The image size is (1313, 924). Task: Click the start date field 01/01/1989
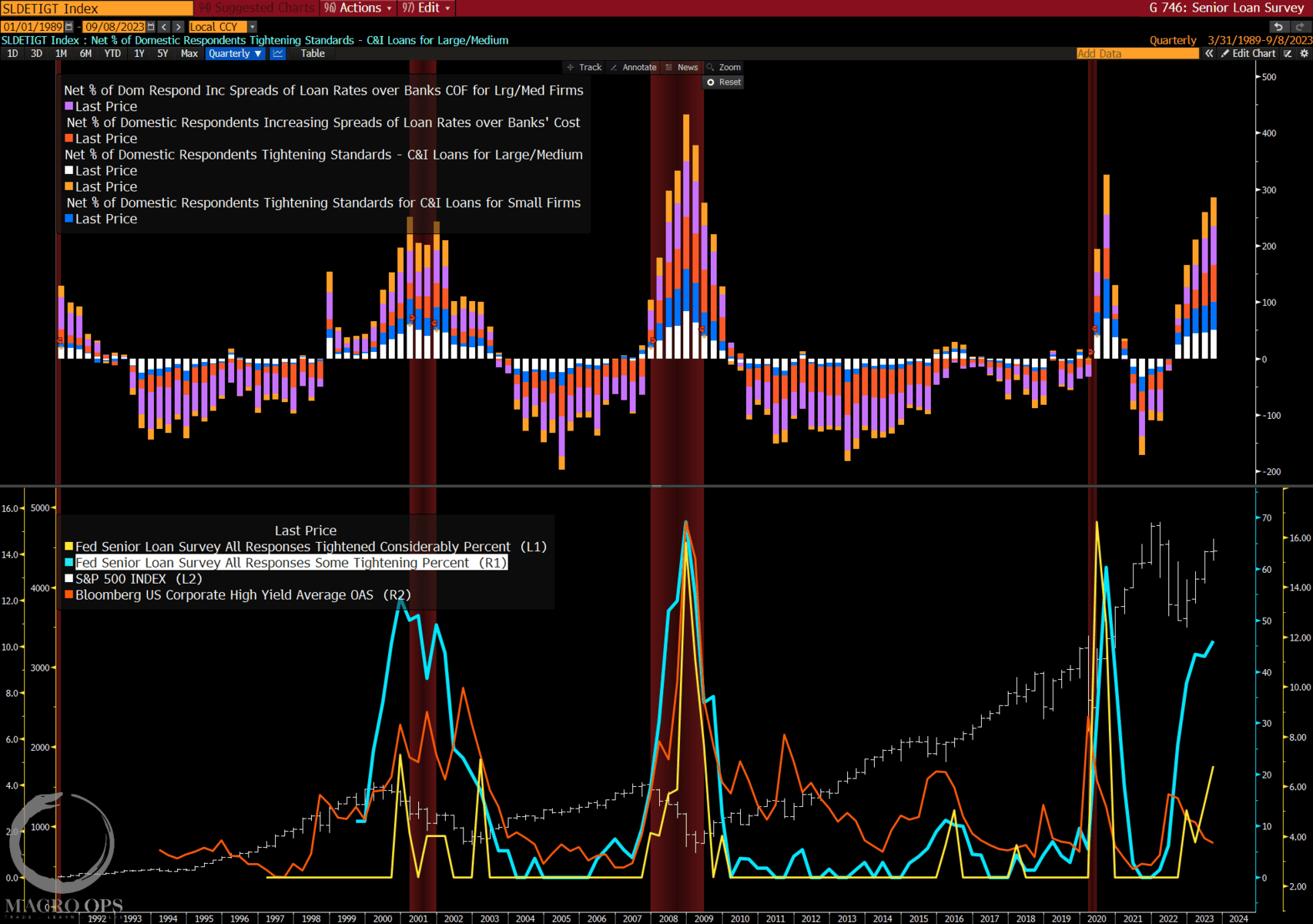click(x=32, y=27)
